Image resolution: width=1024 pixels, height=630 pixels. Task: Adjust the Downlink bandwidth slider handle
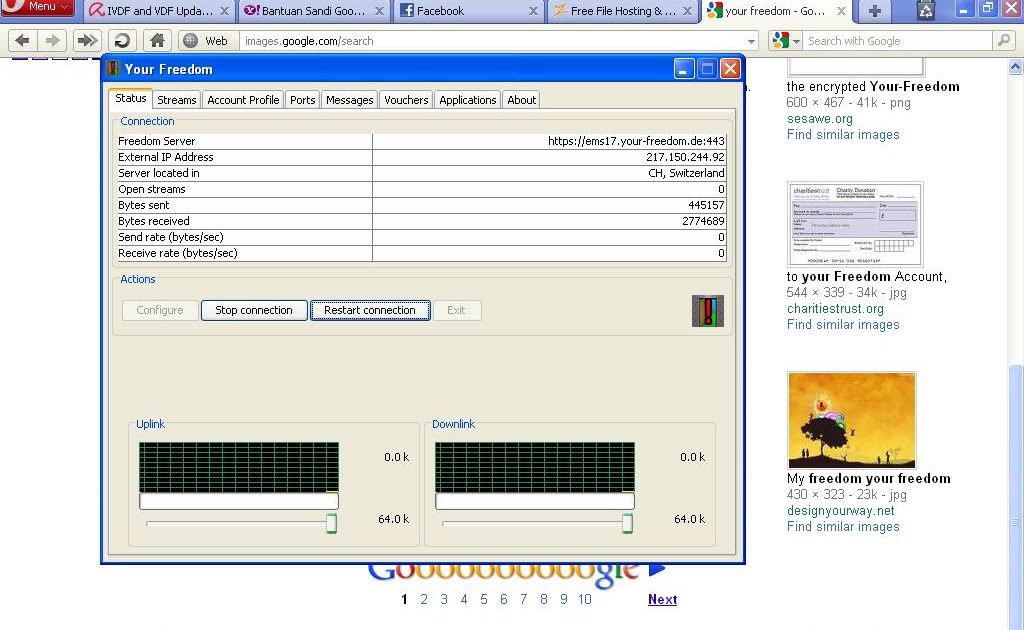point(627,523)
